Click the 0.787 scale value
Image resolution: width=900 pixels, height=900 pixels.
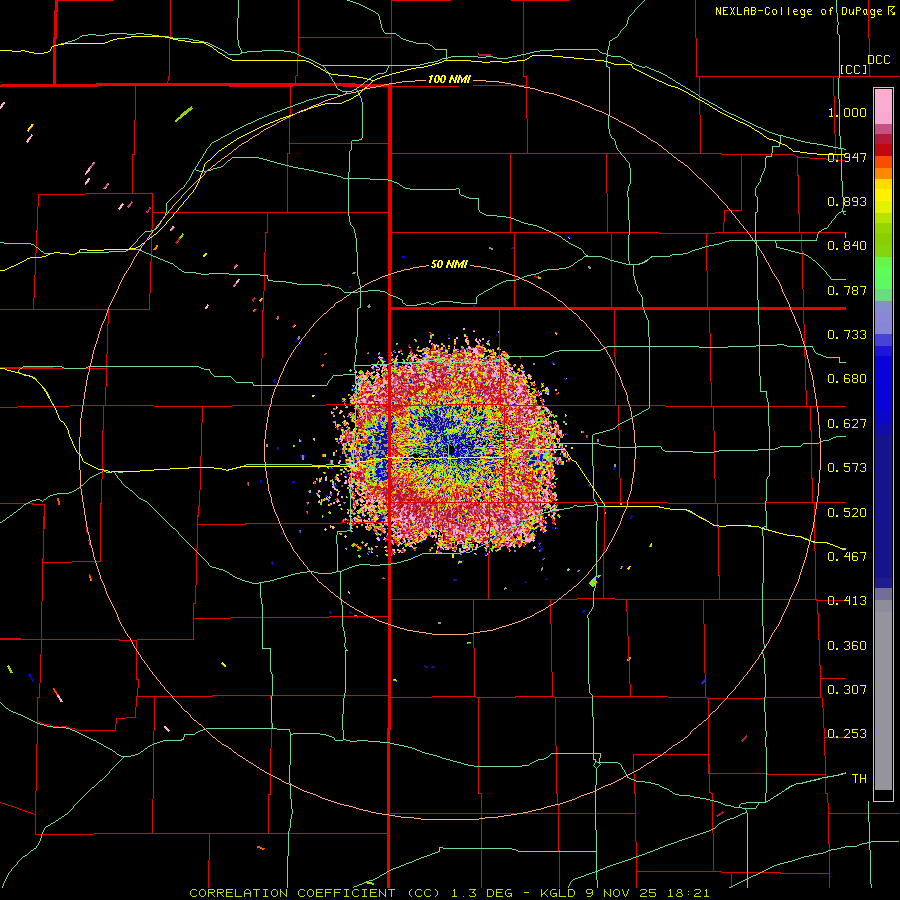tap(847, 290)
